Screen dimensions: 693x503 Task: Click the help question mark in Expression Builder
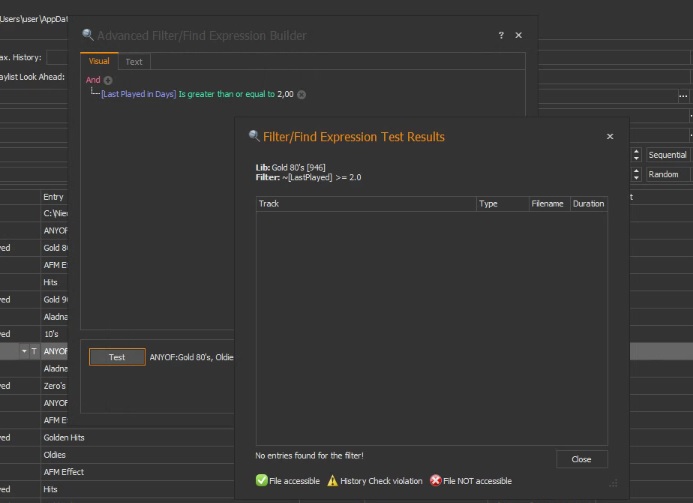501,36
